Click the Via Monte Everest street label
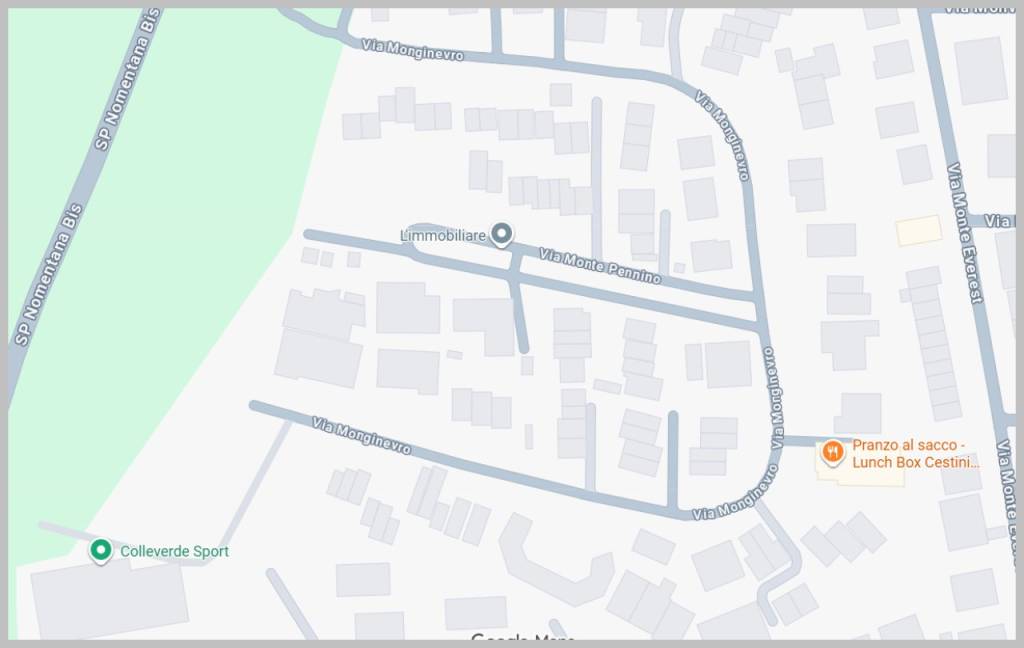 966,233
